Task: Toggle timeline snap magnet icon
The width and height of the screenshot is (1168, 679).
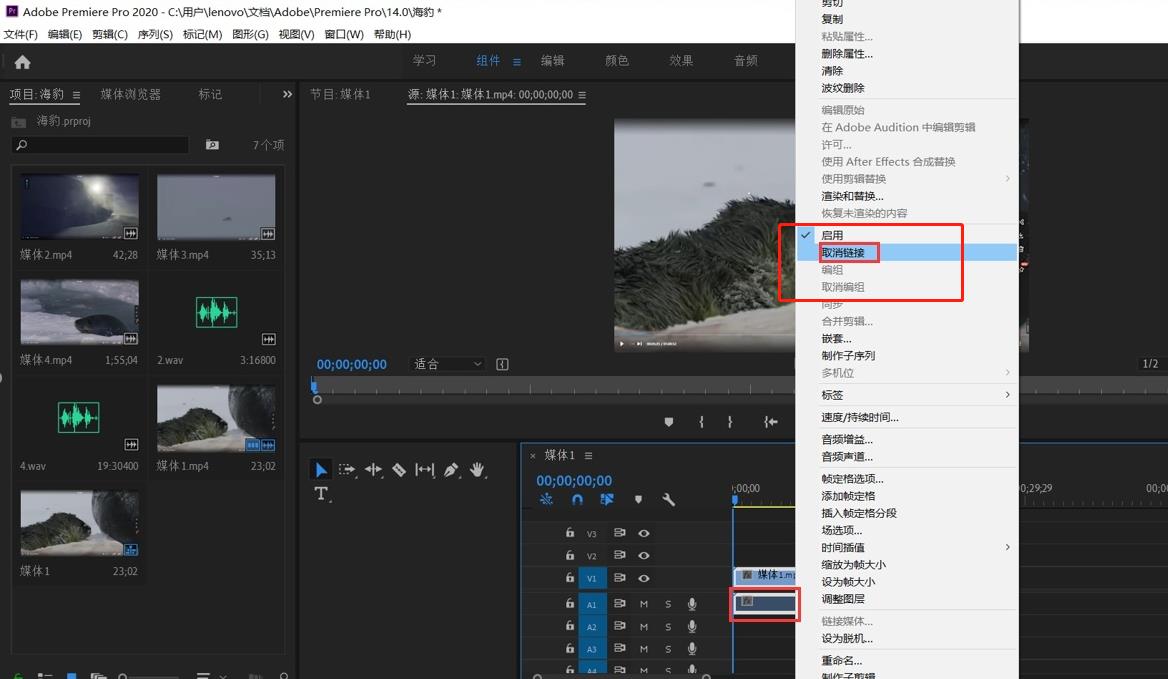Action: pyautogui.click(x=577, y=500)
